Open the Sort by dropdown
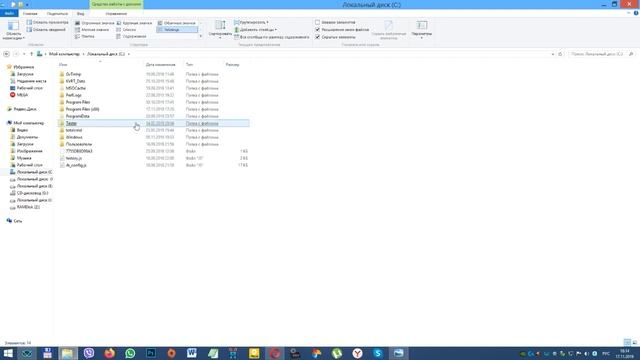The width and height of the screenshot is (640, 360). pos(220,30)
